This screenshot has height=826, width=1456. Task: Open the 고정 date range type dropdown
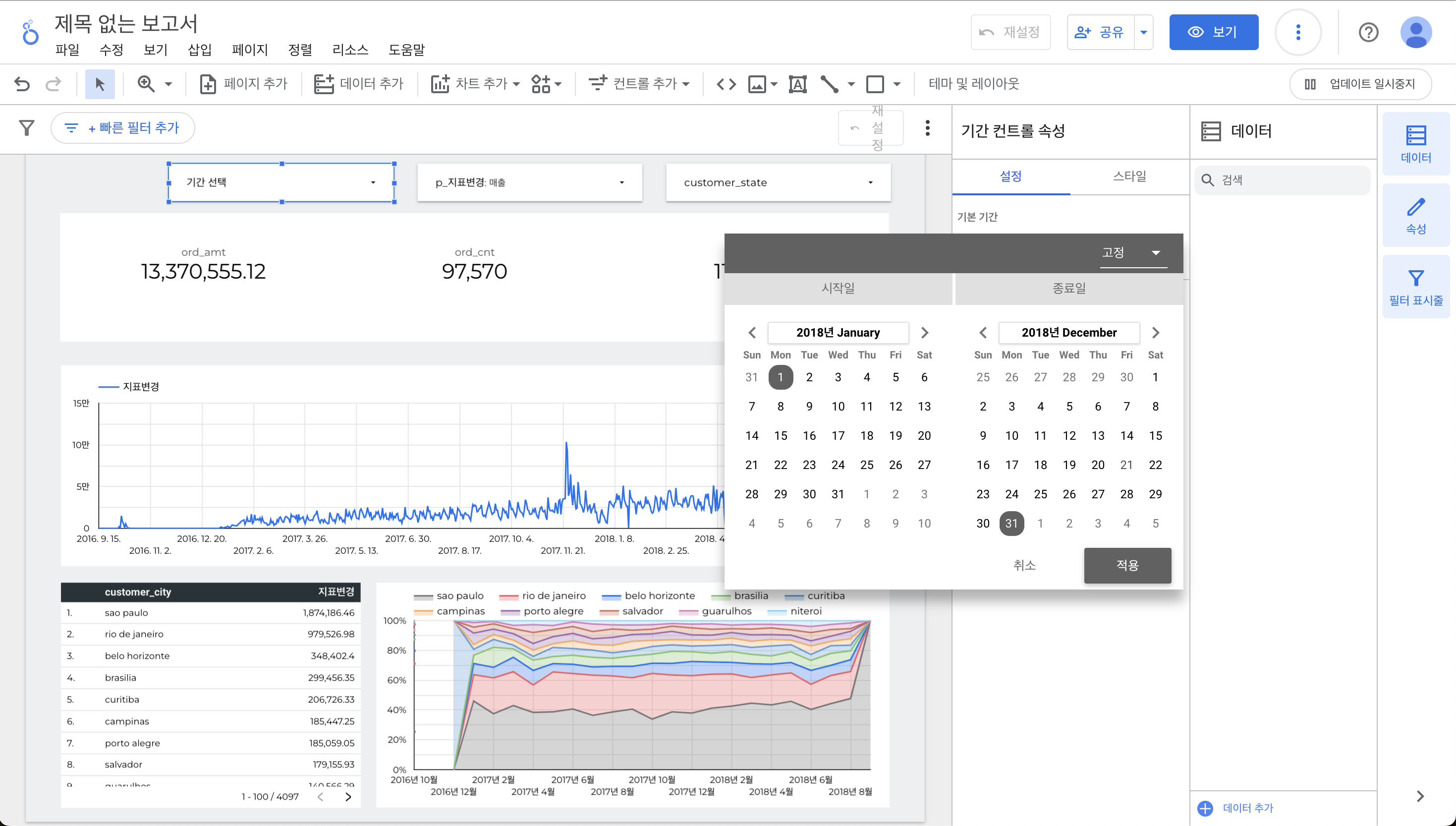click(x=1132, y=252)
